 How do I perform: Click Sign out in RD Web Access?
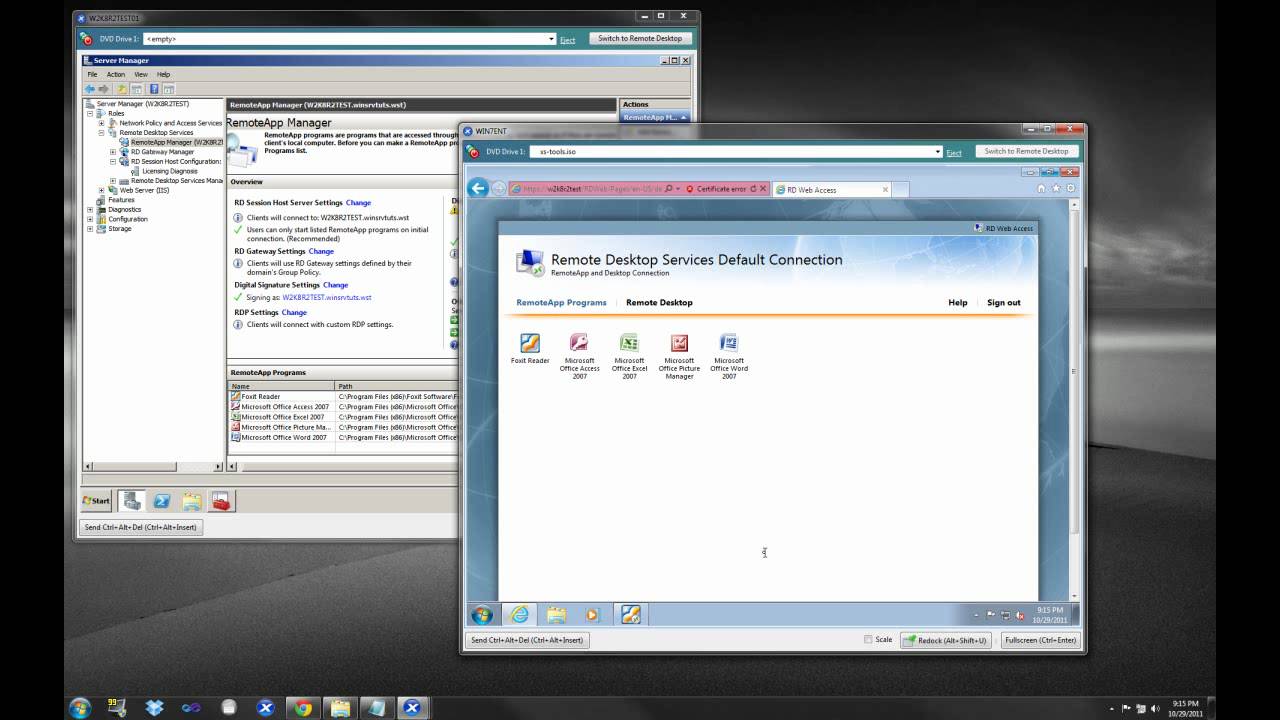(1004, 302)
